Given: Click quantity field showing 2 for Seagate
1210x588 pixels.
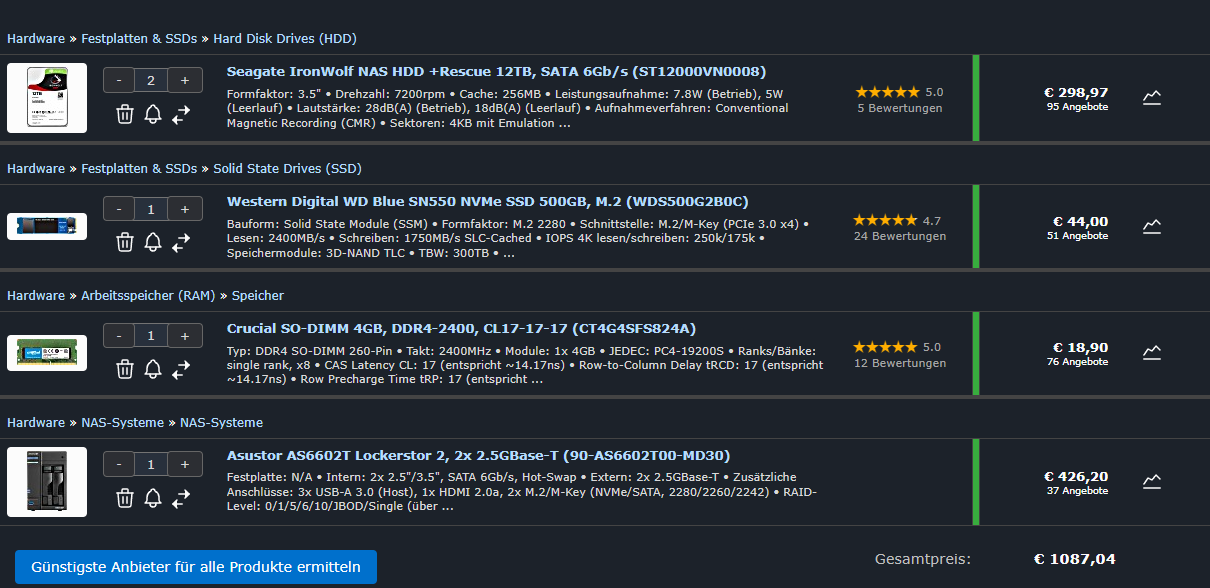Looking at the screenshot, I should tap(151, 81).
